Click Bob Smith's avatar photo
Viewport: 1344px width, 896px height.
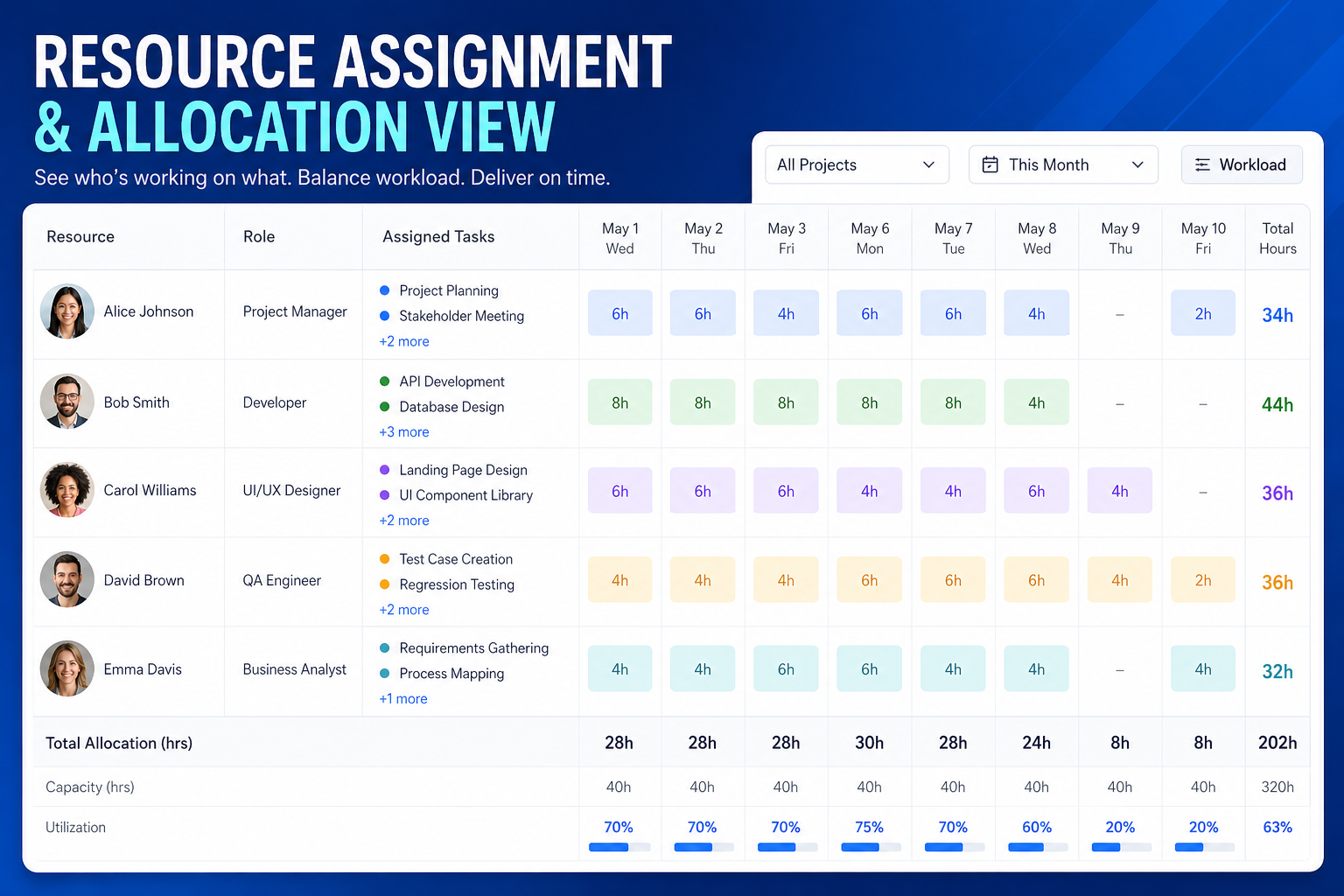pyautogui.click(x=67, y=402)
